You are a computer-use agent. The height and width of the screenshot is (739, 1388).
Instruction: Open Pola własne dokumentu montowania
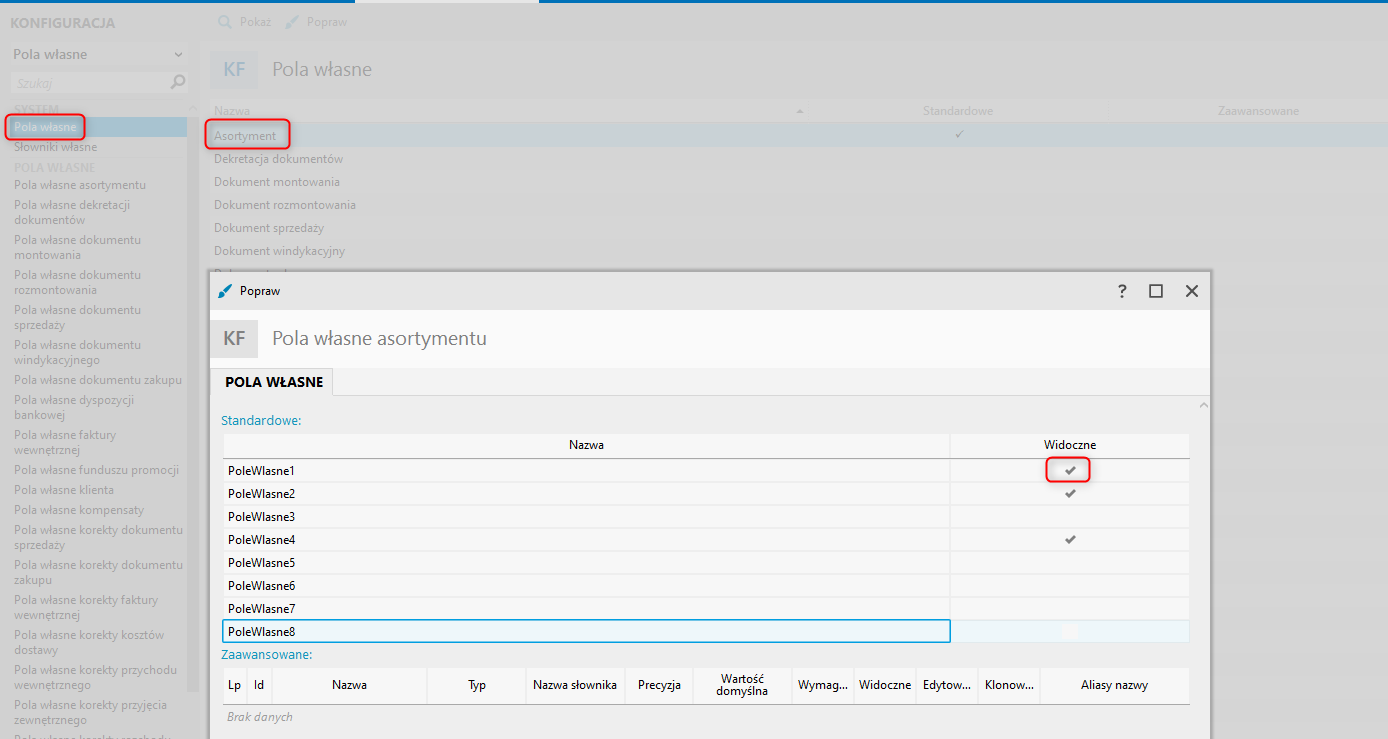77,247
